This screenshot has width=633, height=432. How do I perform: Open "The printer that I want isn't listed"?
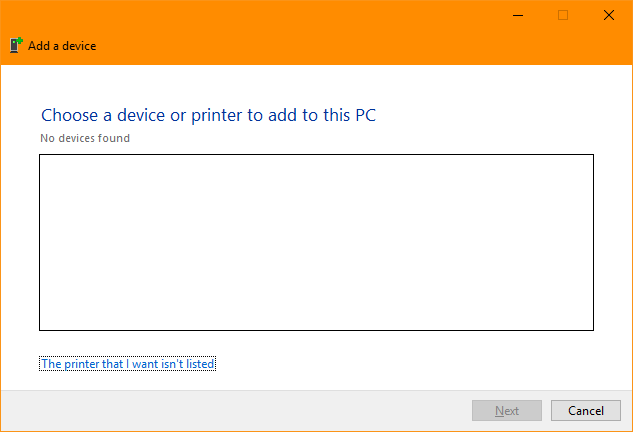click(128, 364)
